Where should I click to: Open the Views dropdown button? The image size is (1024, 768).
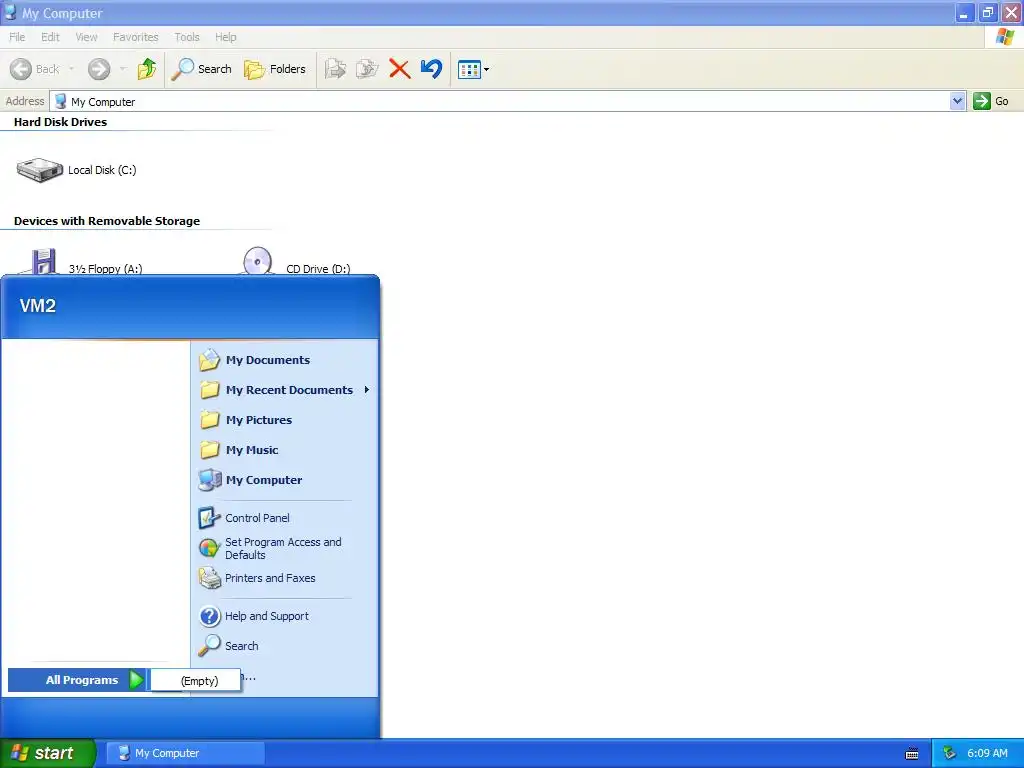pos(473,69)
